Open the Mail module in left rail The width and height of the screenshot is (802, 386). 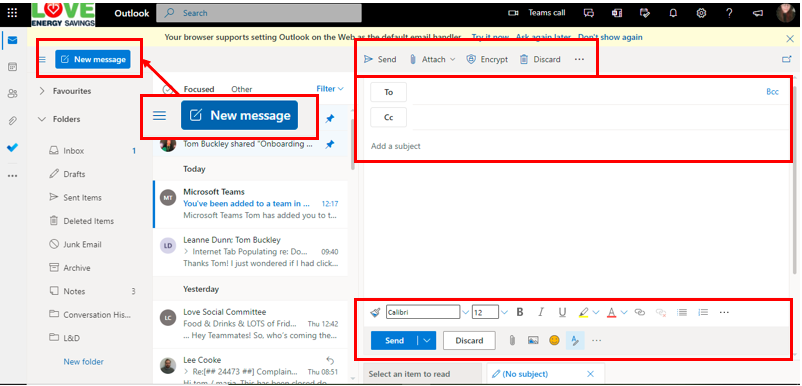coord(12,40)
